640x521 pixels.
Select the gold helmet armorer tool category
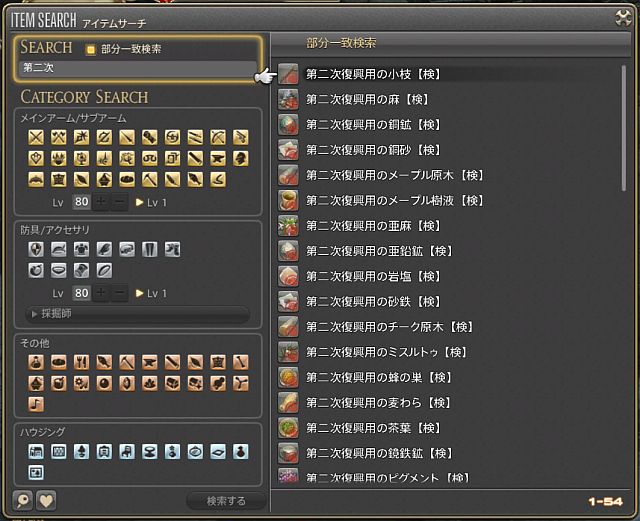(x=241, y=158)
